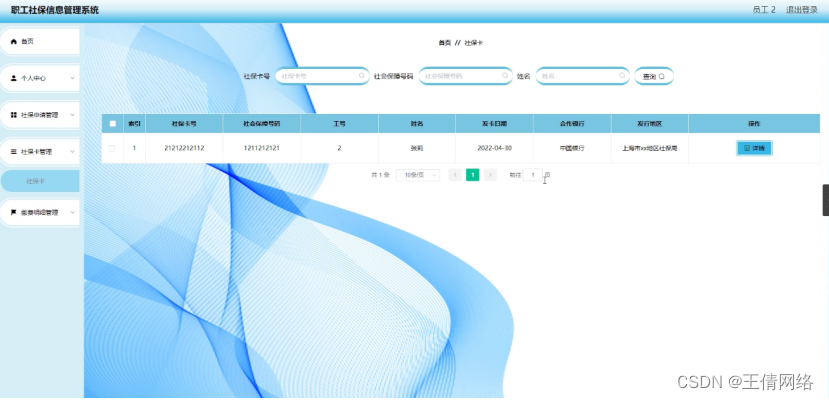This screenshot has width=829, height=400.
Task: Click the name cell 张莉
Action: pos(417,148)
